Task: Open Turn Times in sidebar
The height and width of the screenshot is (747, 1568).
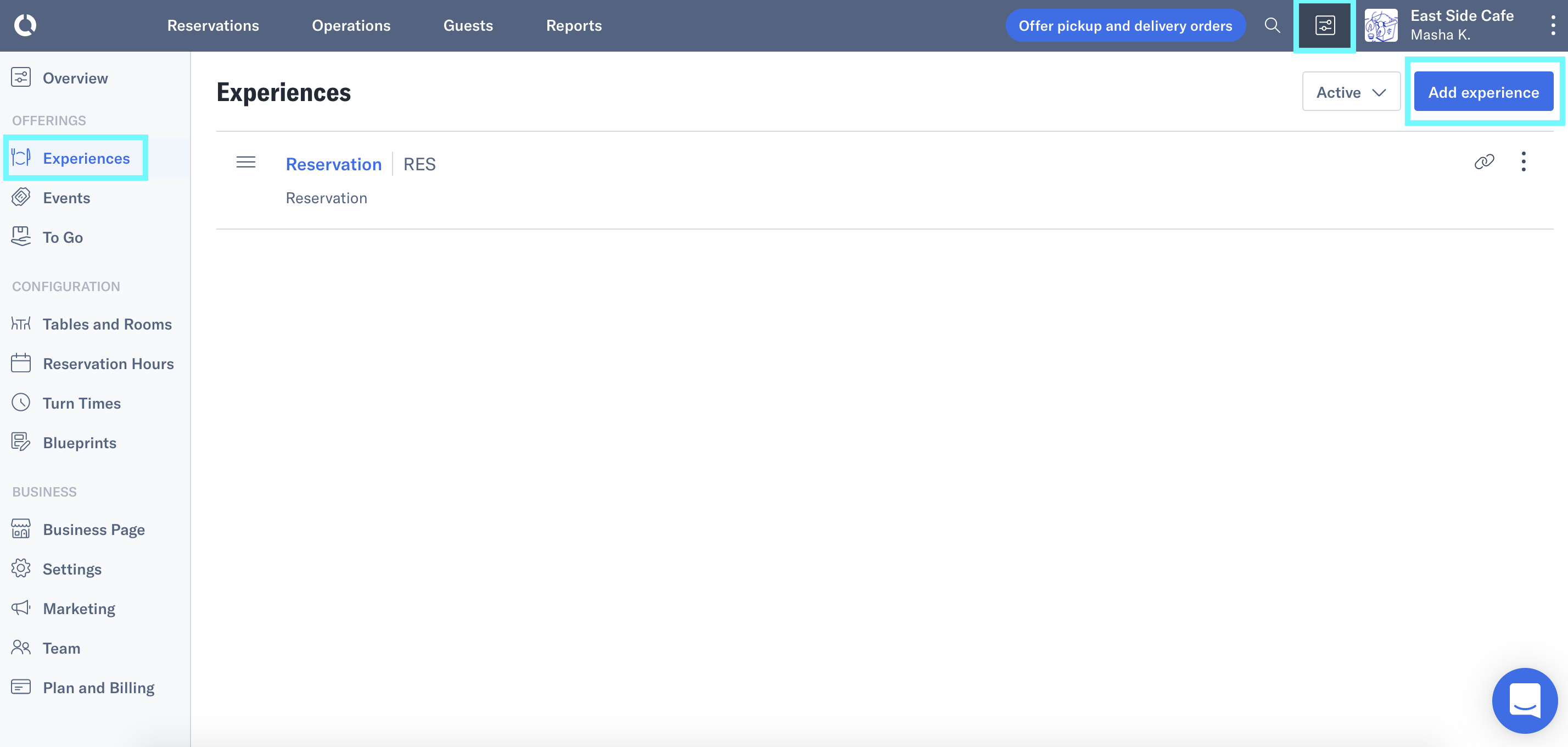Action: tap(82, 403)
